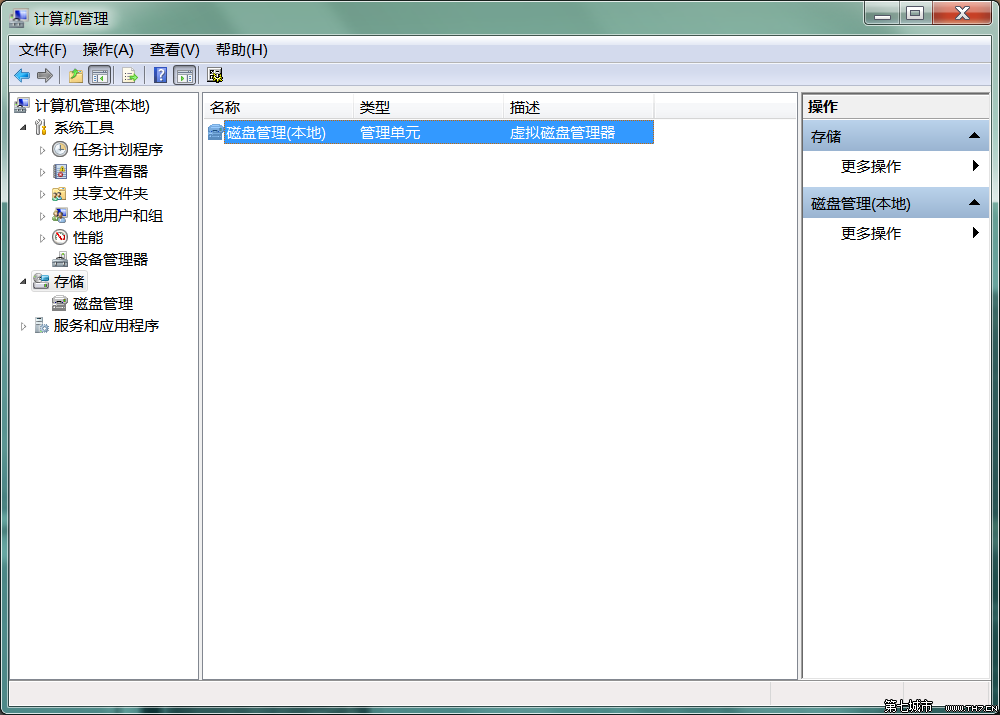
Task: Click the 事件查看器 icon in tree
Action: coord(60,172)
